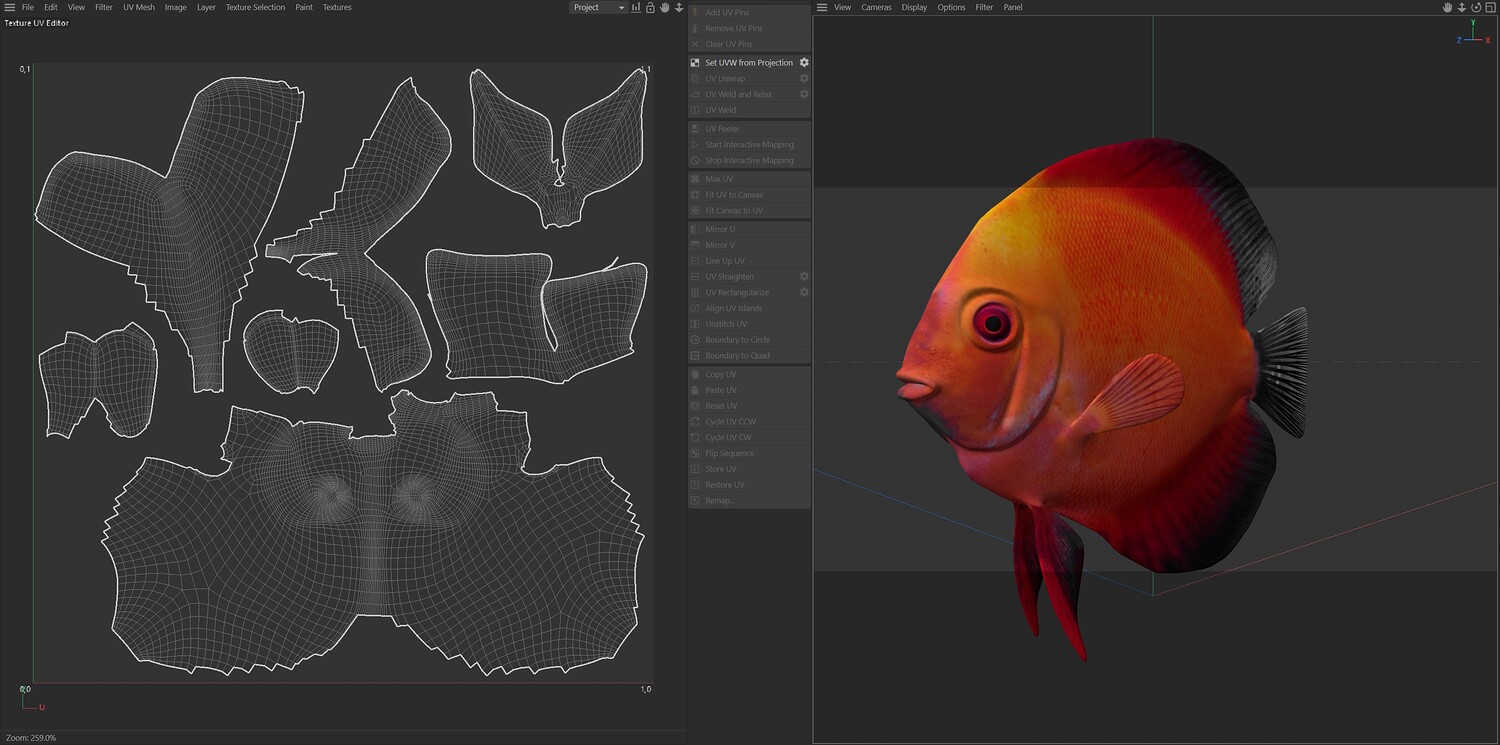
Task: Open the Edit menu
Action: pyautogui.click(x=51, y=7)
